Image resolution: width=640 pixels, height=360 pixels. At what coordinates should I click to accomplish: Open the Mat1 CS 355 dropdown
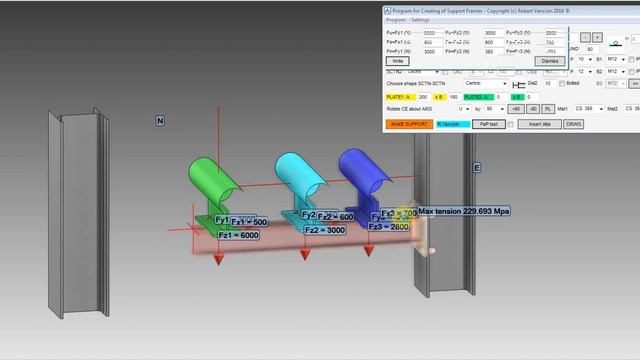589,109
